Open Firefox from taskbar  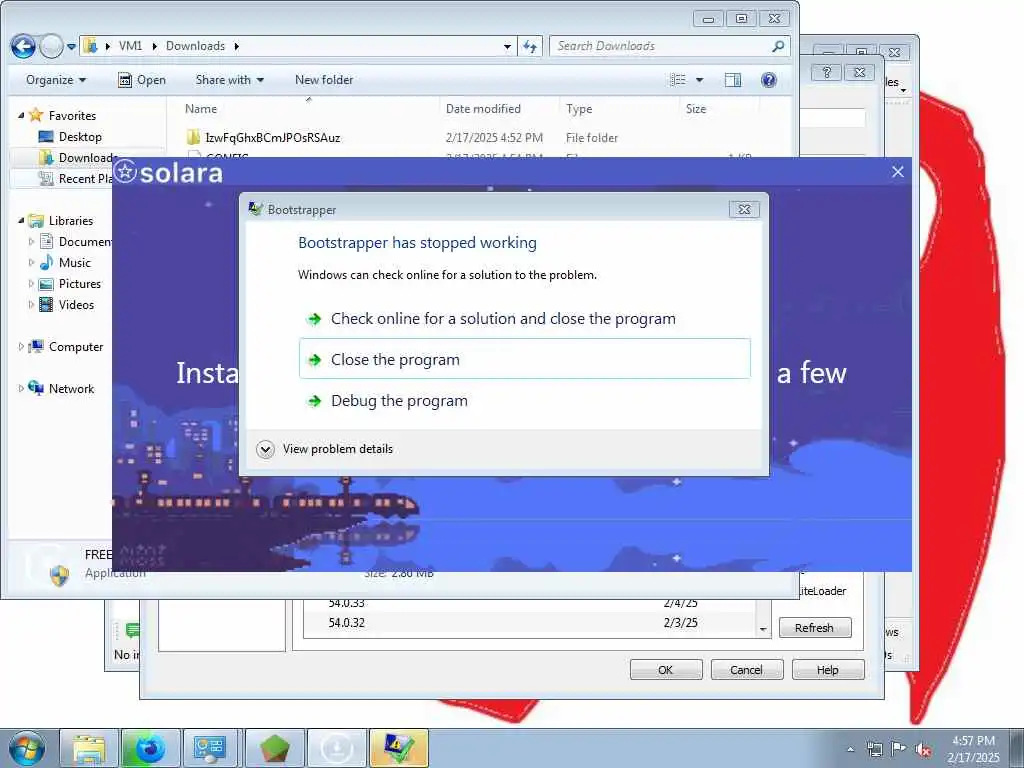150,748
